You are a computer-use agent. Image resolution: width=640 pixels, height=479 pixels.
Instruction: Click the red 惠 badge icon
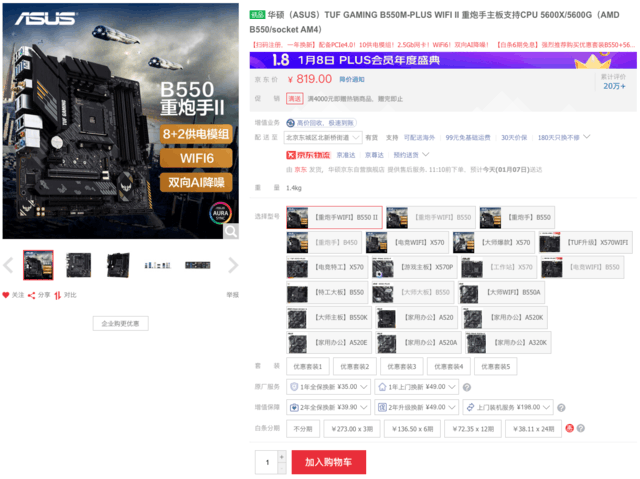[569, 428]
